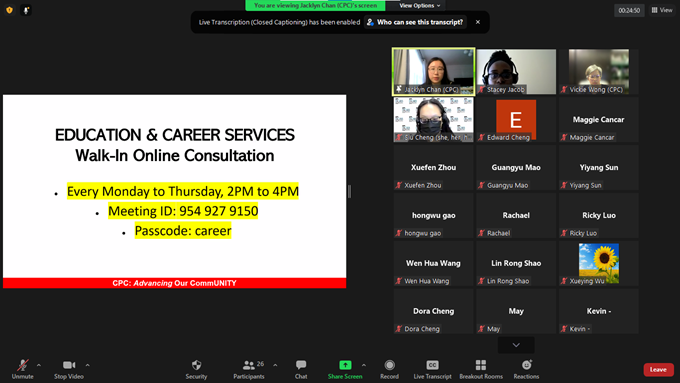Click Every Monday to Thursday schedule text
The height and width of the screenshot is (383, 680).
(x=183, y=191)
